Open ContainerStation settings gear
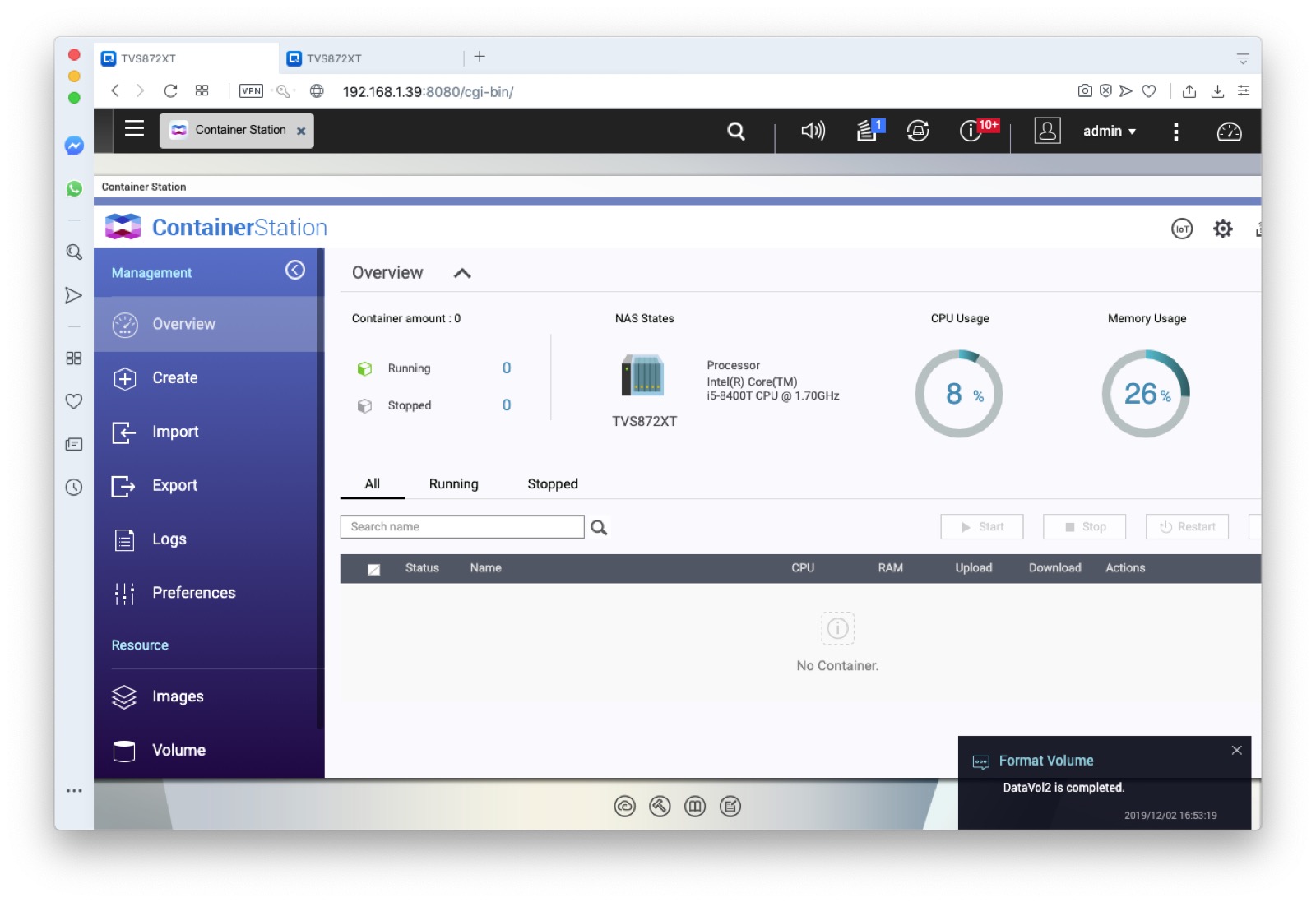This screenshot has height=902, width=1316. coord(1222,229)
